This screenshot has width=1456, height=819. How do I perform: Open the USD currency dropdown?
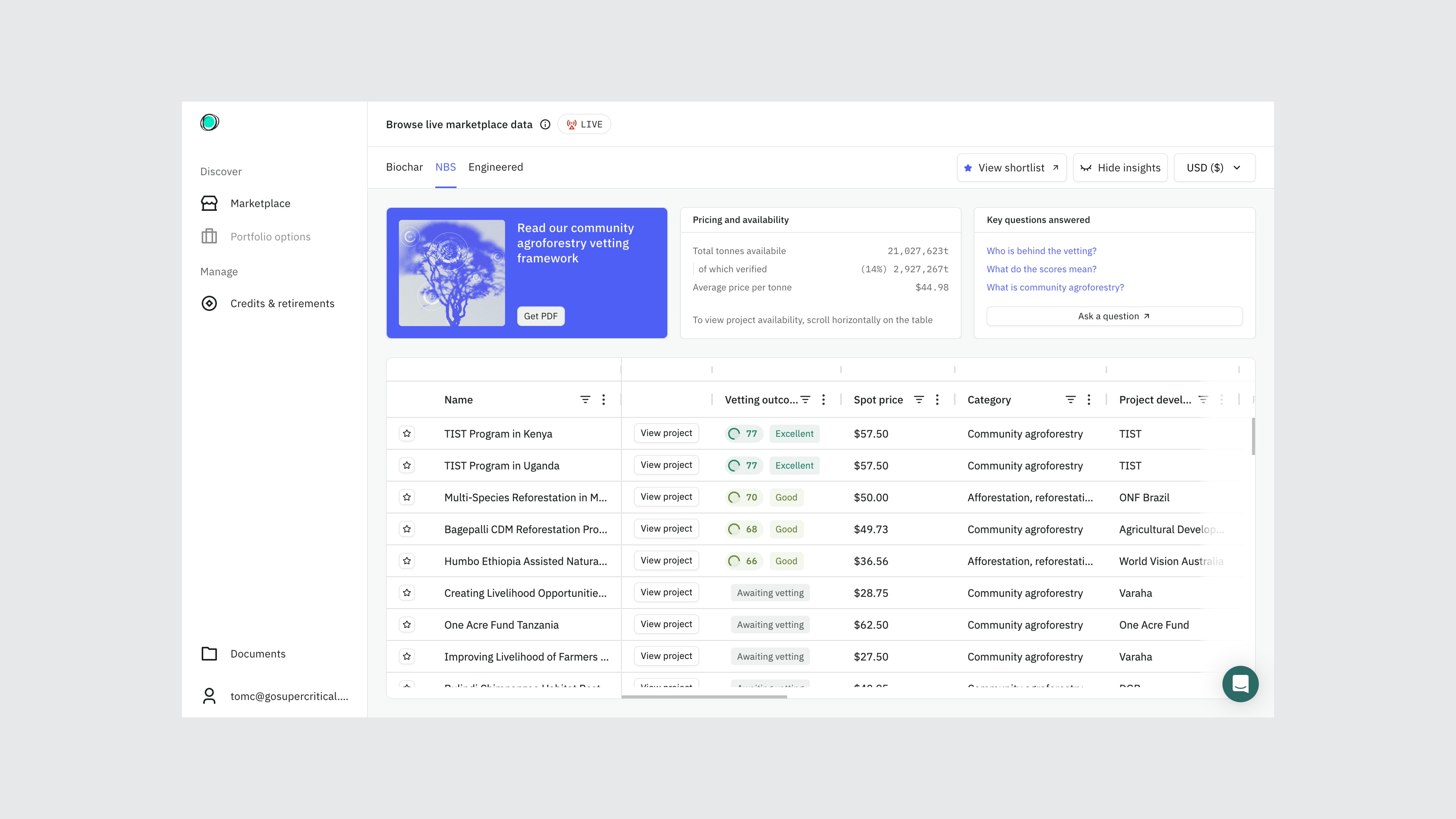pyautogui.click(x=1213, y=167)
